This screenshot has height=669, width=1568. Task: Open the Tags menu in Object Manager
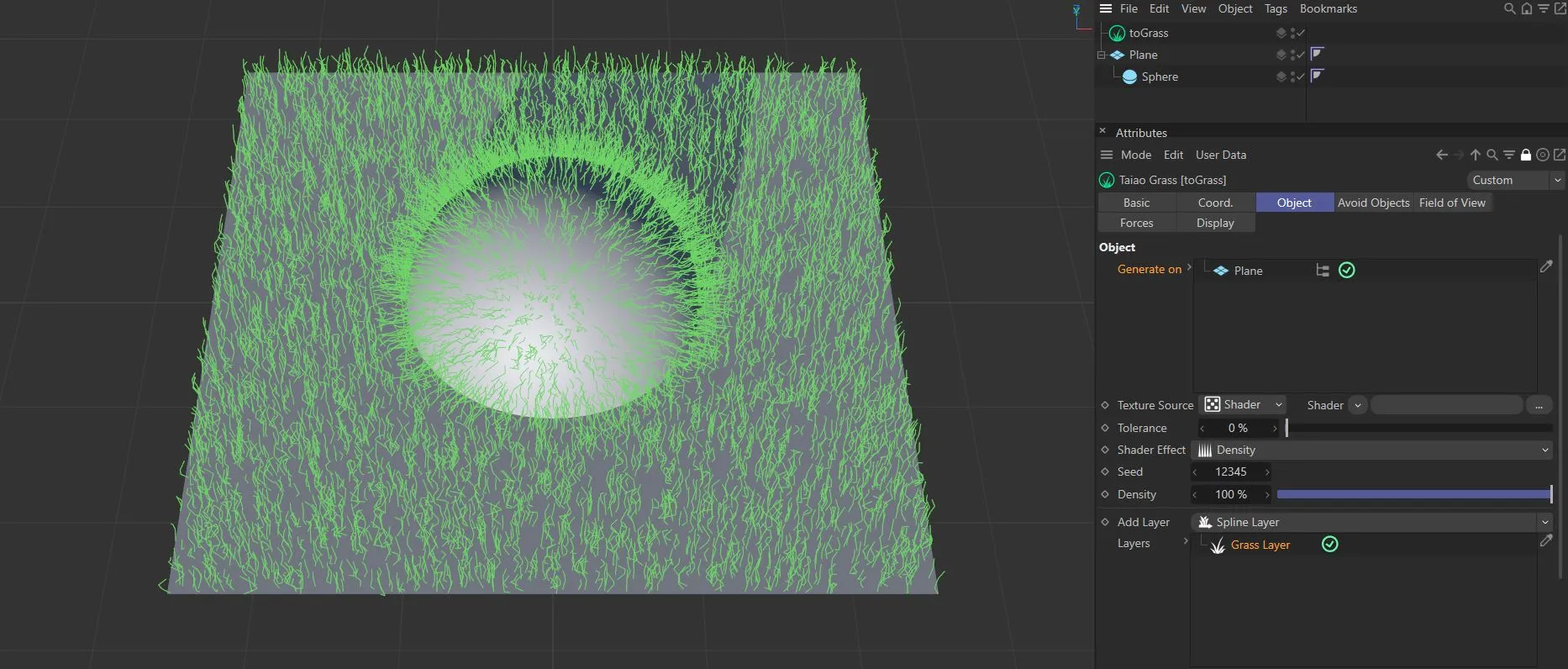[x=1276, y=8]
